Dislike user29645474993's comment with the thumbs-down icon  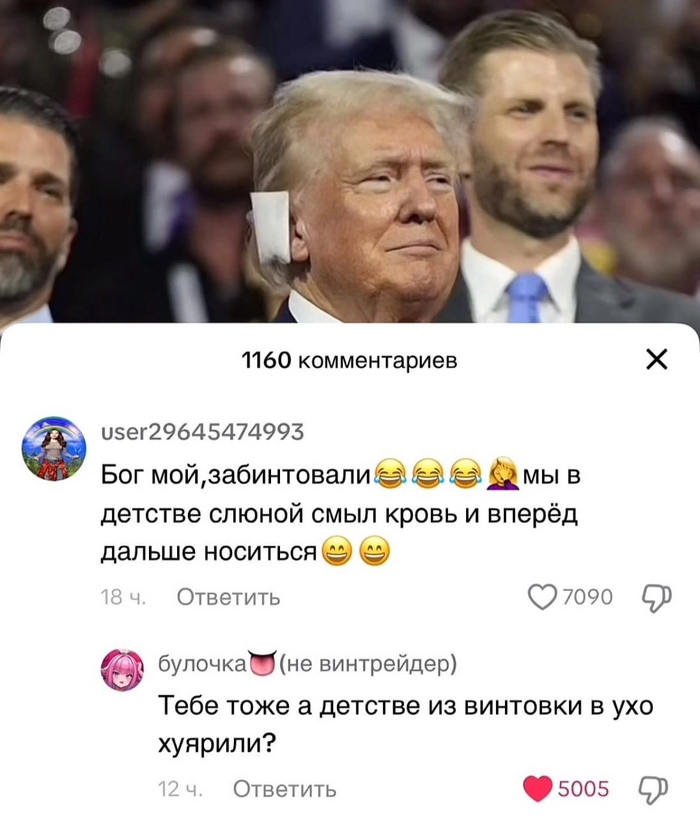[656, 598]
